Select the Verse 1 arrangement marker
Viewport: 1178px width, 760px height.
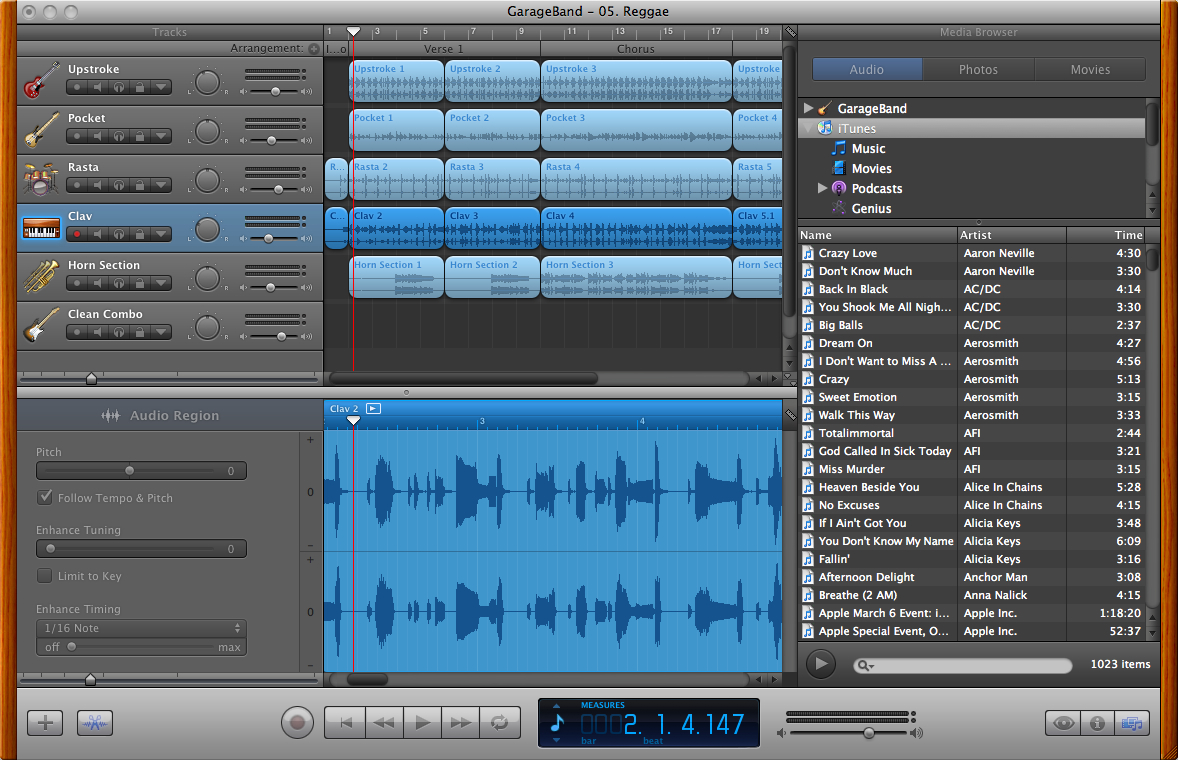445,49
